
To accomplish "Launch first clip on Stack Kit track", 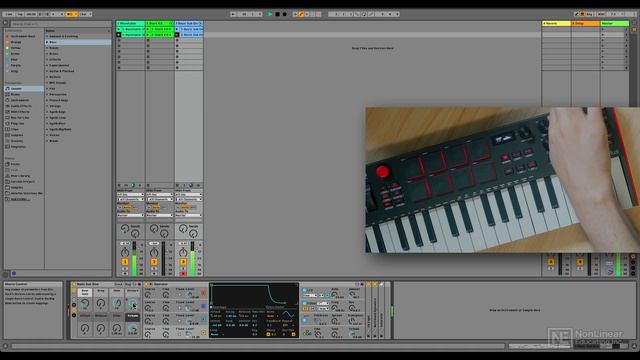I will 148,29.
